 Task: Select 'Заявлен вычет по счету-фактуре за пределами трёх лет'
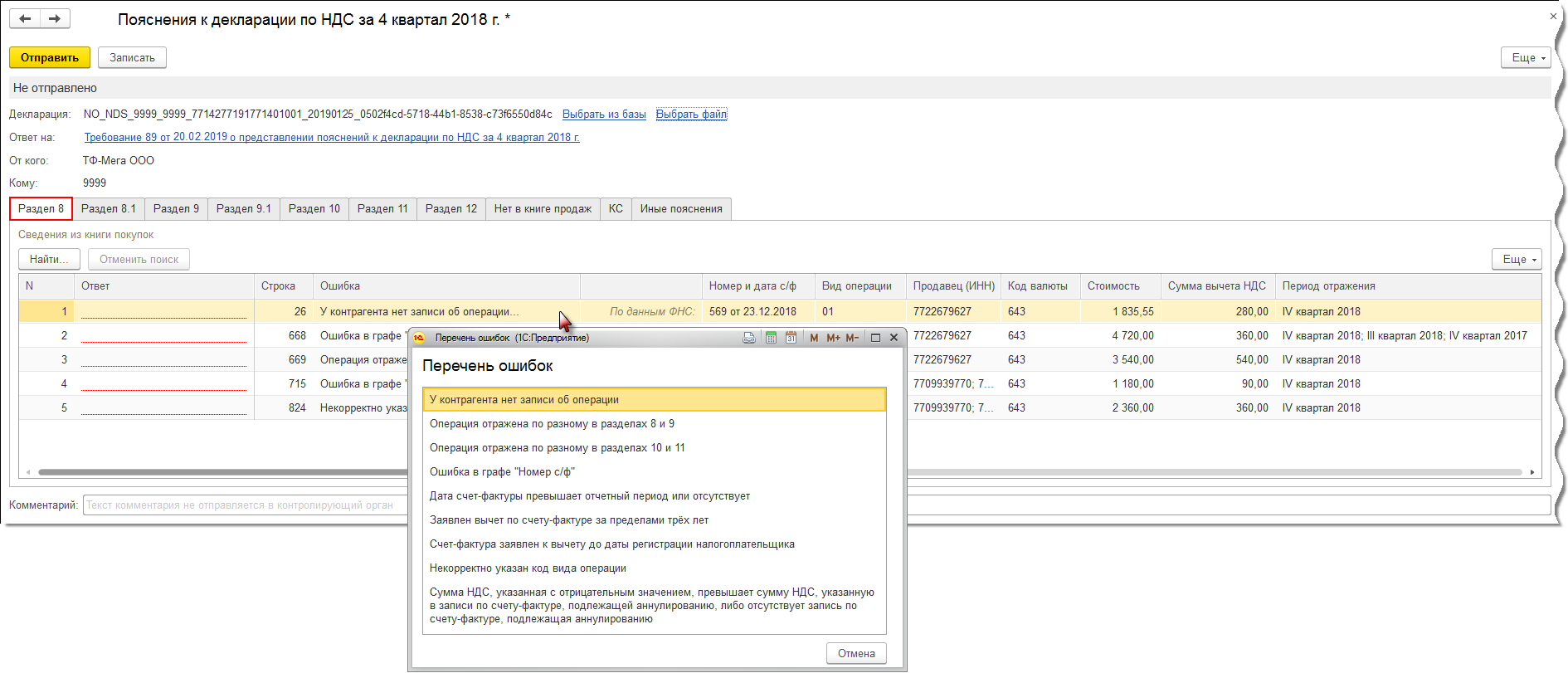point(655,519)
